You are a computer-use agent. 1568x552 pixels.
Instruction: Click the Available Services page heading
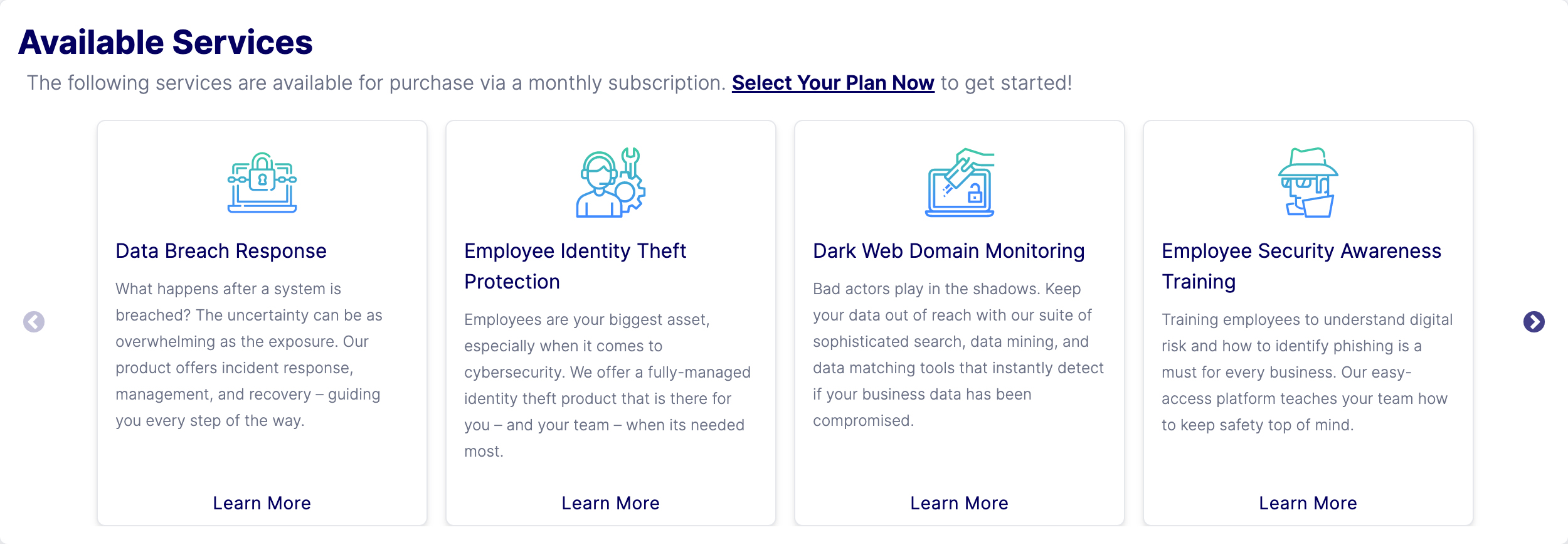click(x=166, y=43)
